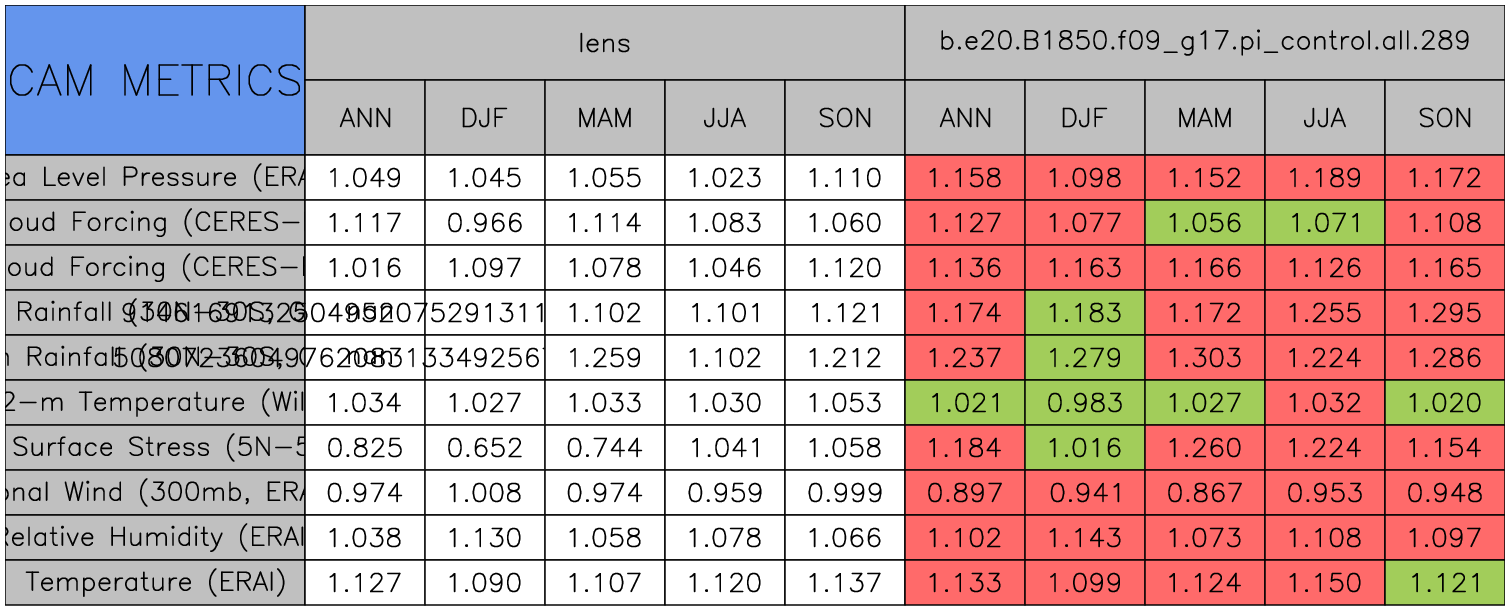
Task: Select the white cell showing 1.259
Action: point(604,358)
